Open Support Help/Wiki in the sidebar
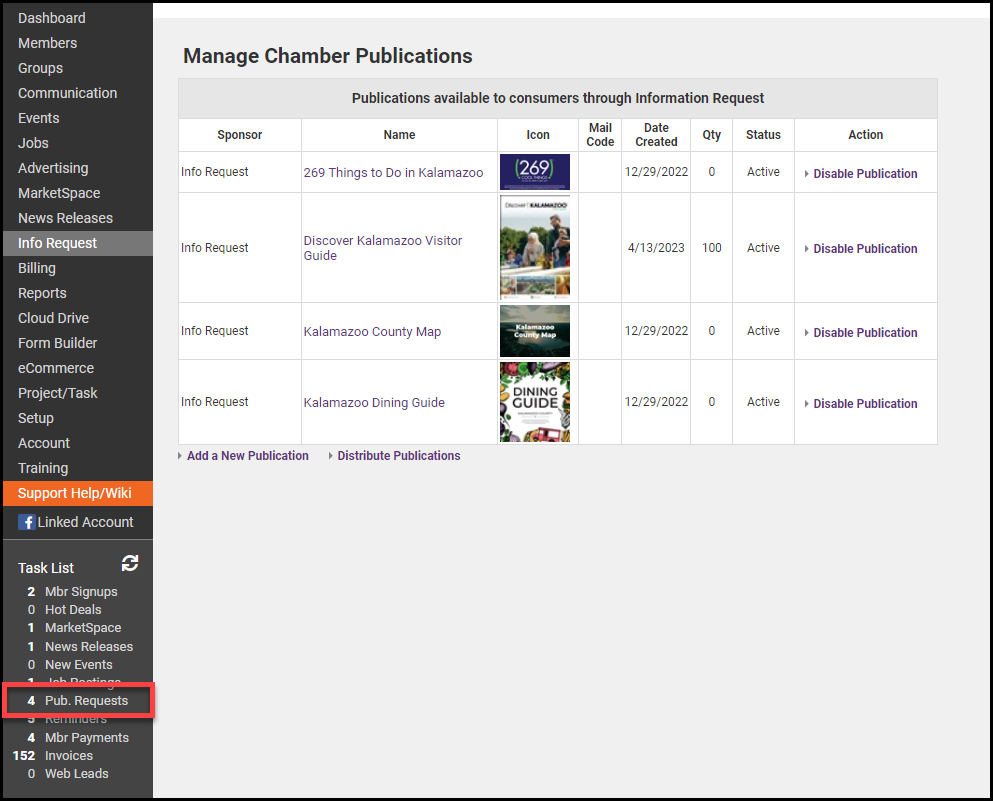The image size is (993, 801). [x=75, y=493]
